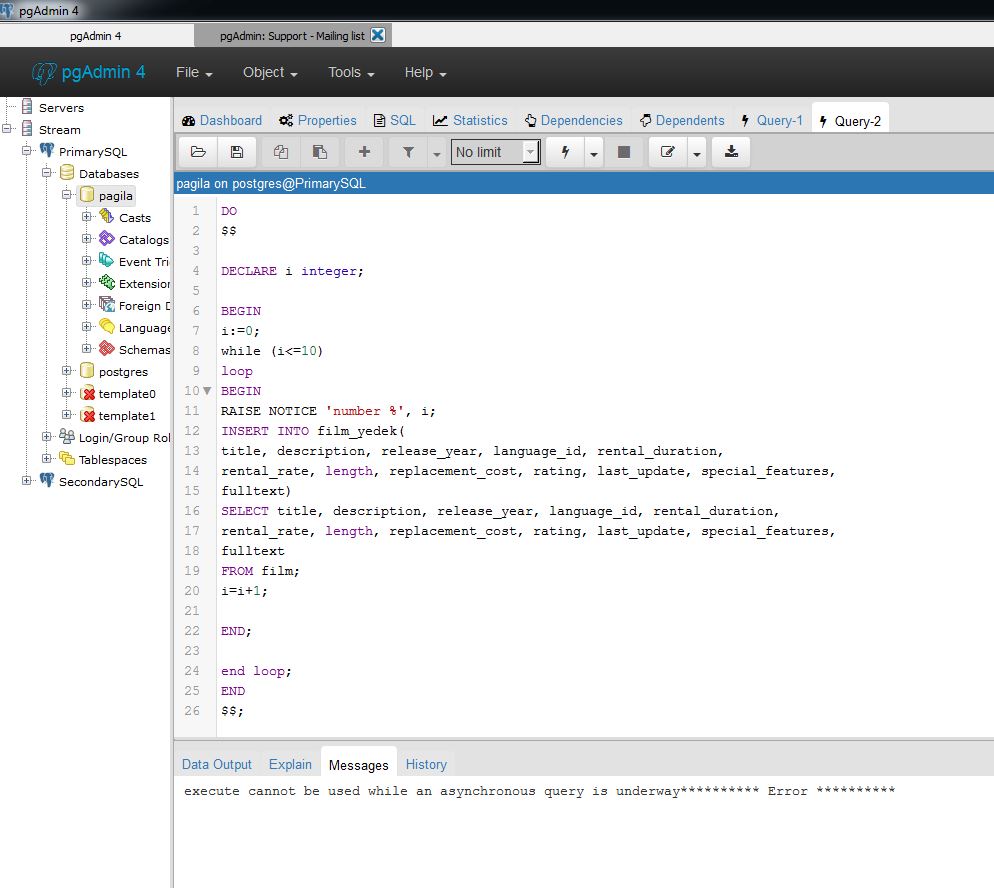Save the query with the floppy icon
This screenshot has width=994, height=888.
click(x=237, y=152)
